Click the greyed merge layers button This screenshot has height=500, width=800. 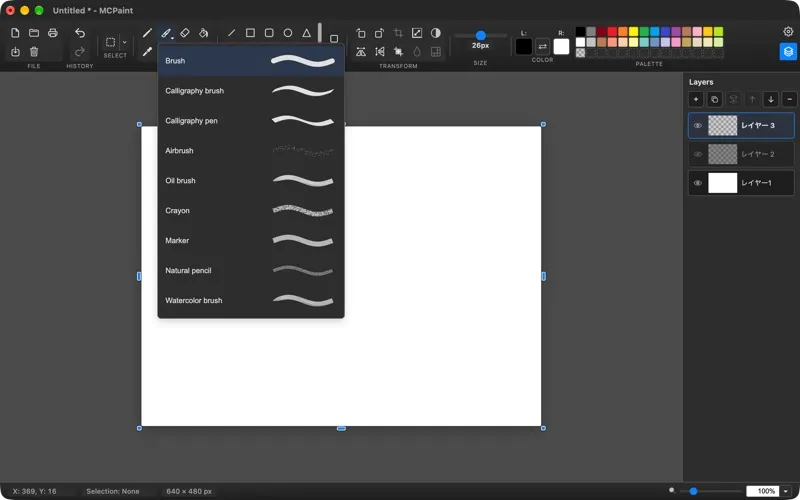[x=733, y=99]
